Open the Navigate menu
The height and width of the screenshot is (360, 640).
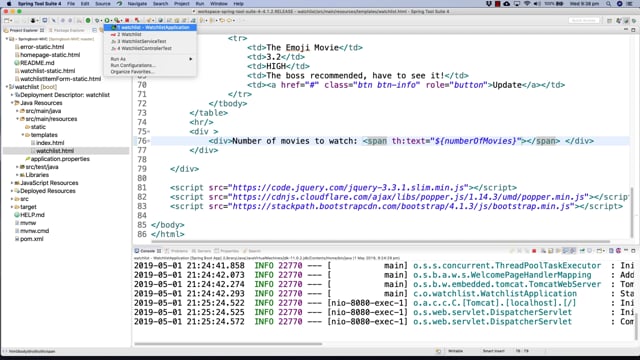pos(137,4)
